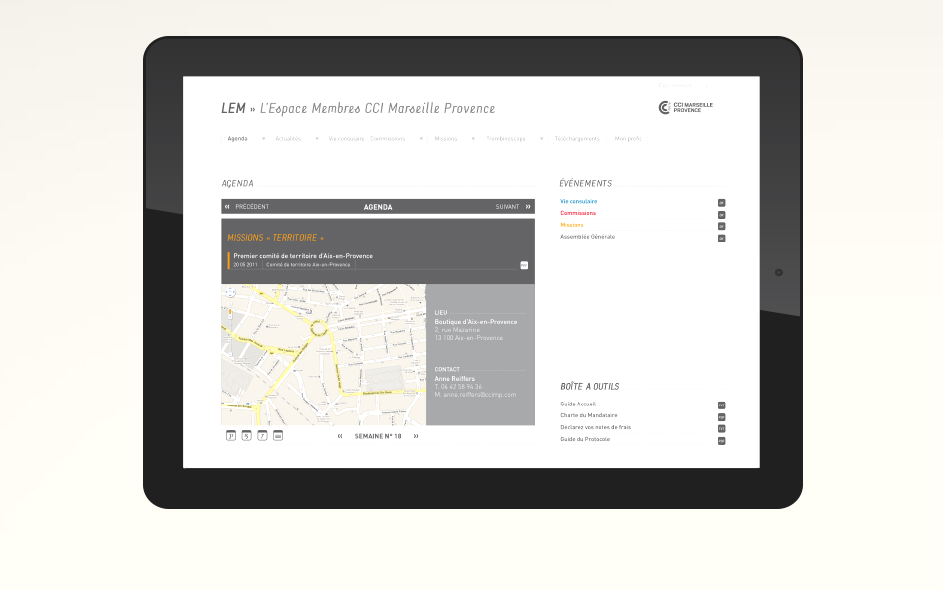The width and height of the screenshot is (943, 590).
Task: Select the seven-day calendar view icon
Action: click(262, 436)
